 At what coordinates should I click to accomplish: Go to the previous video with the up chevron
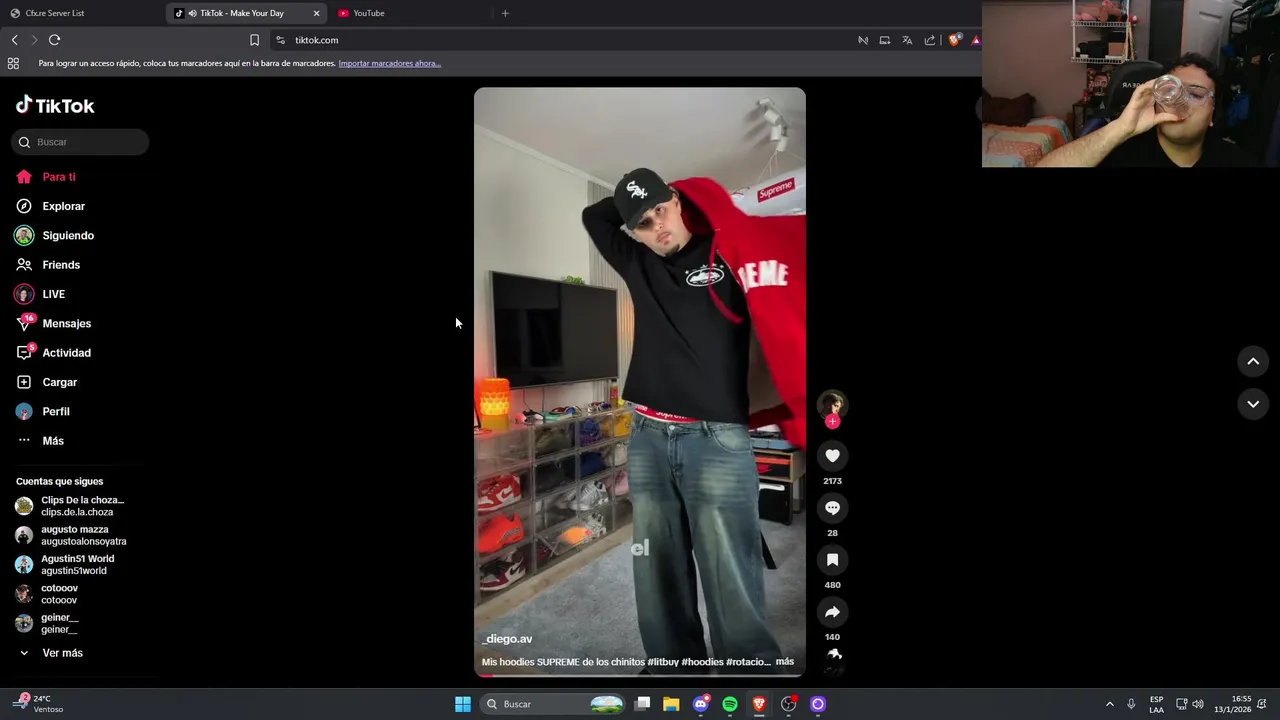click(x=1253, y=361)
